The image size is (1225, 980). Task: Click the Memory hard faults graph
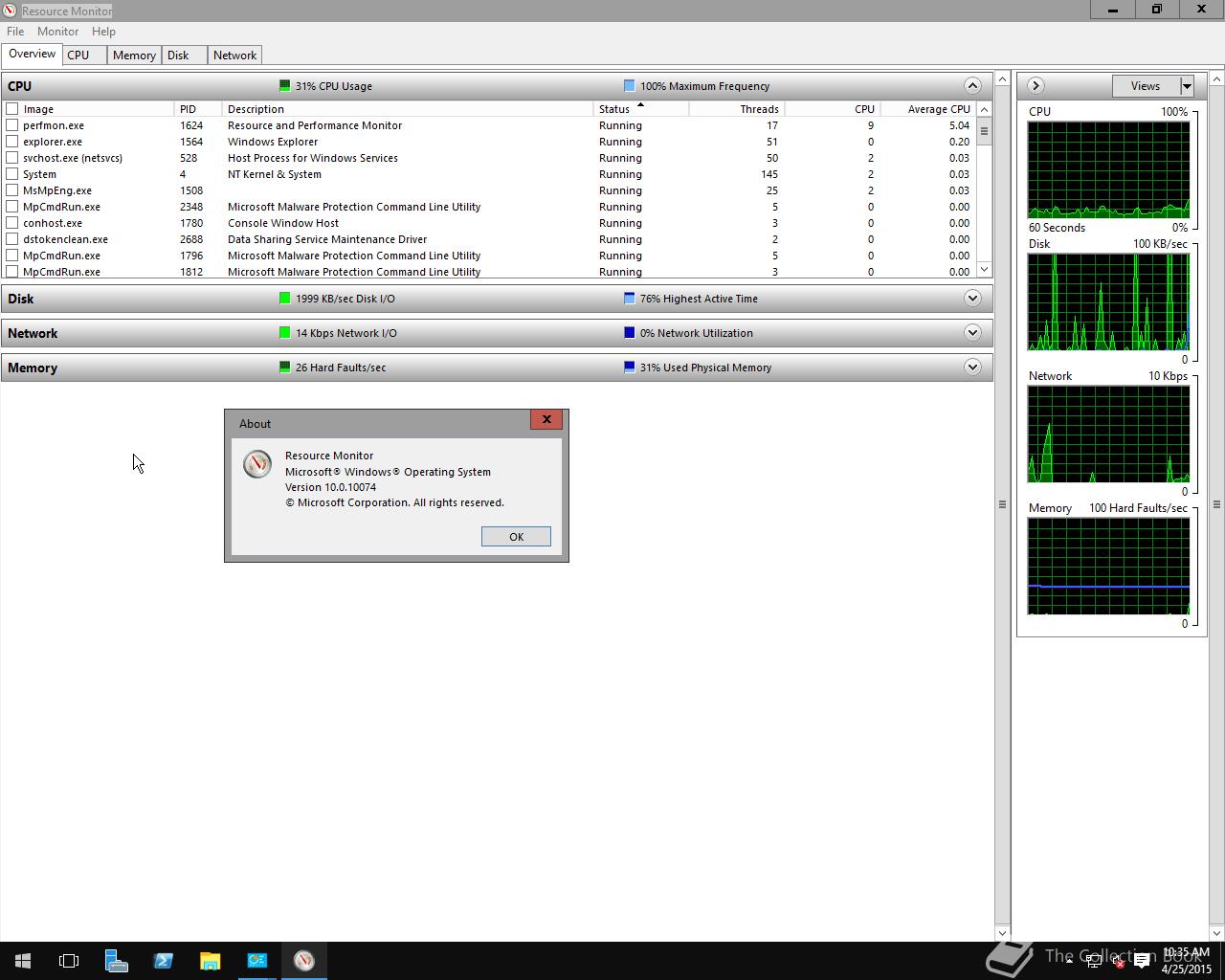point(1108,567)
